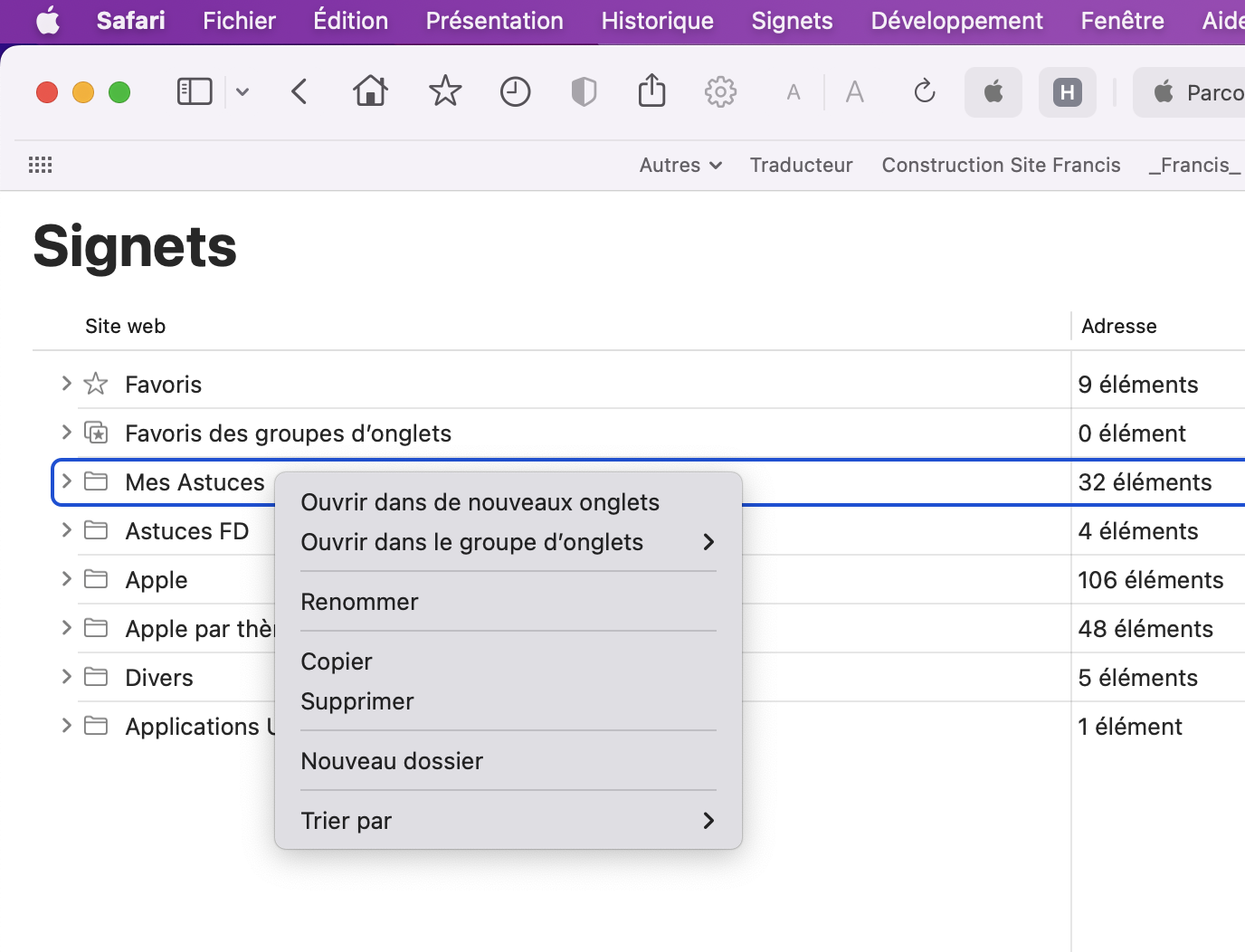Choose Supprimer from the context menu
This screenshot has width=1245, height=952.
(x=356, y=701)
